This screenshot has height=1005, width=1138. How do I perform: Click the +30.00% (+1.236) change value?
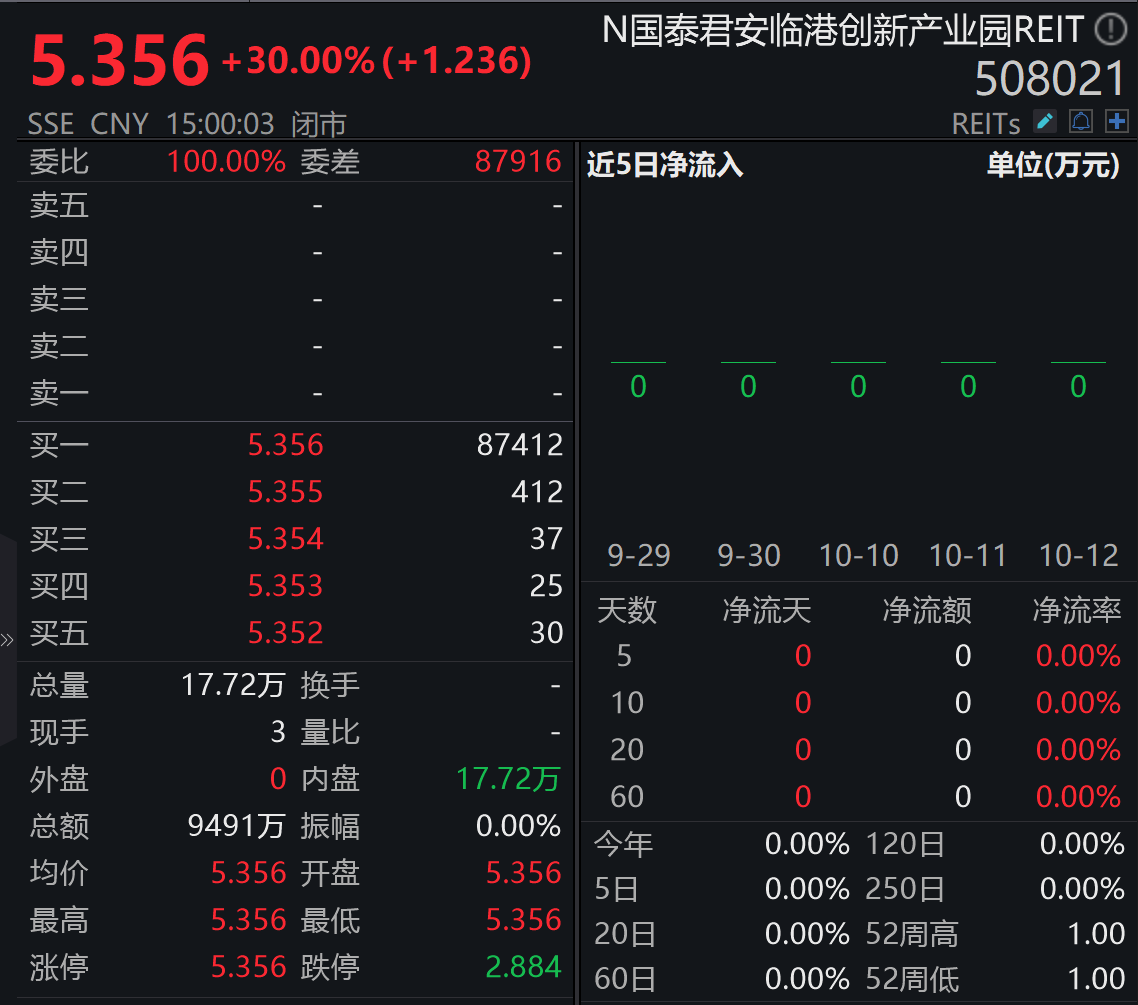(x=377, y=61)
